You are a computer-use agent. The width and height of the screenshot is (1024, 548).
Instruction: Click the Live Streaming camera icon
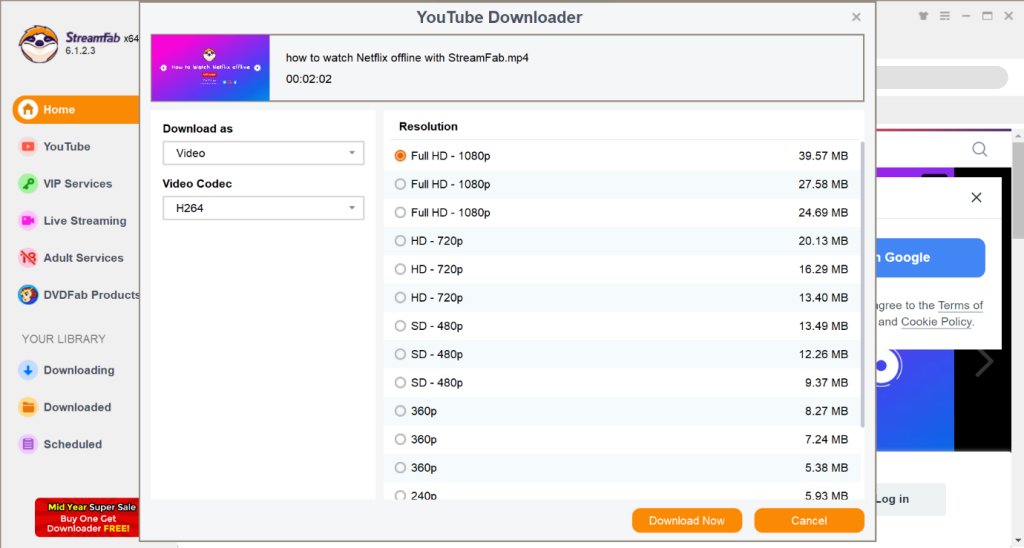pos(27,221)
